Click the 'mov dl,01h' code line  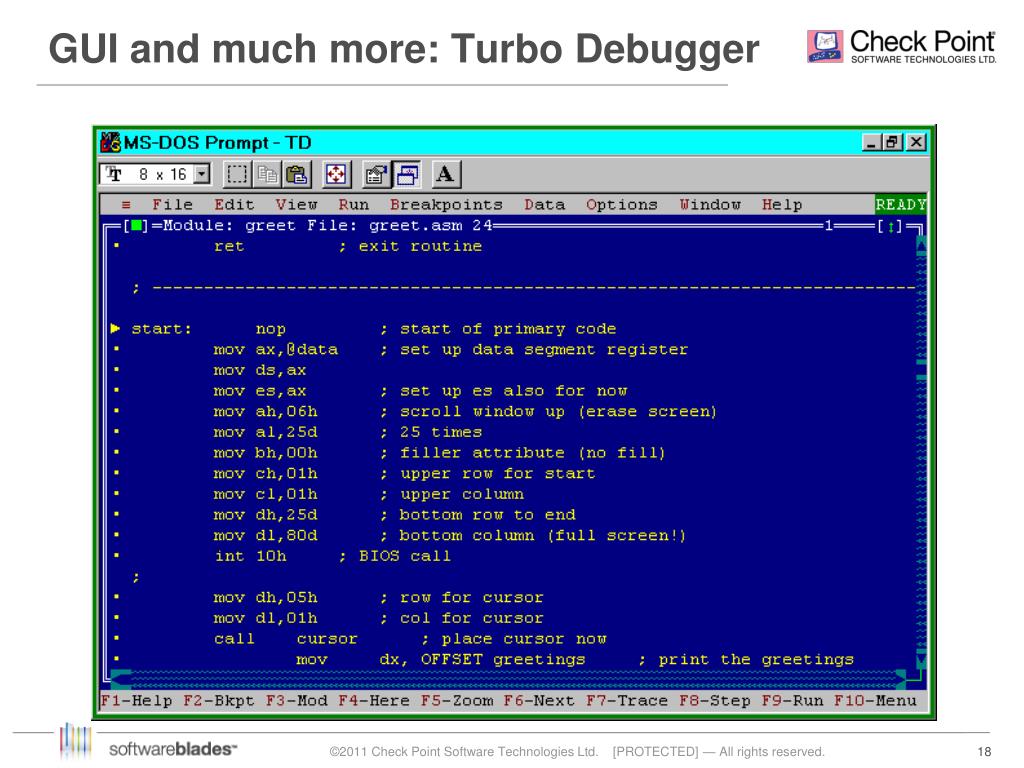[x=378, y=618]
